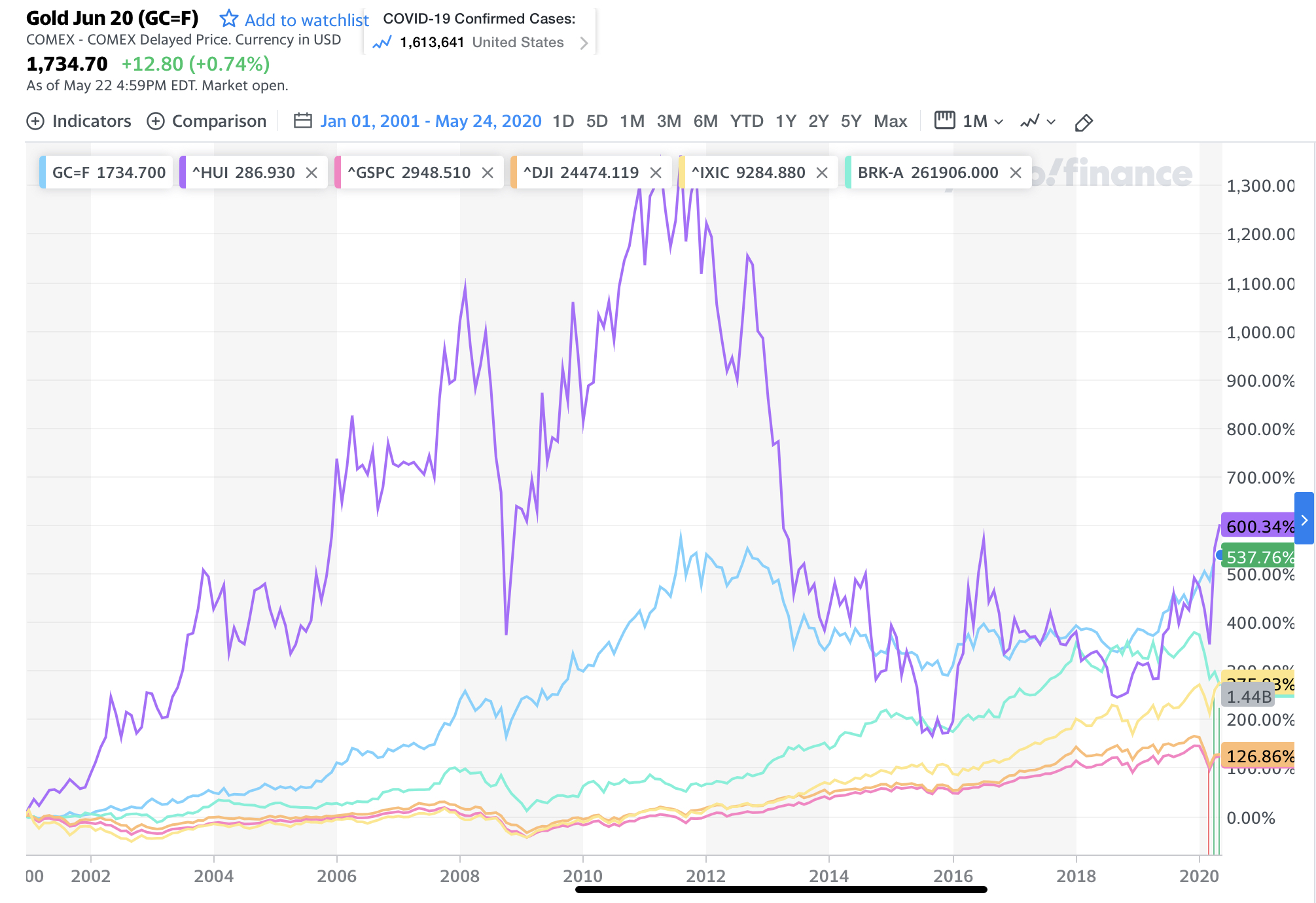The height and width of the screenshot is (903, 1316).
Task: Expand the 1M interval dropdown
Action: 999,122
